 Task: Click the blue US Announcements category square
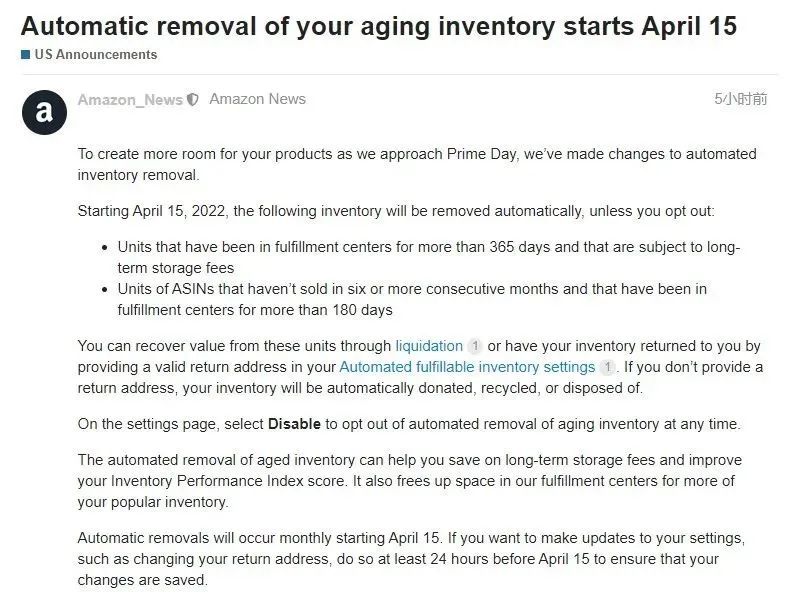(26, 54)
